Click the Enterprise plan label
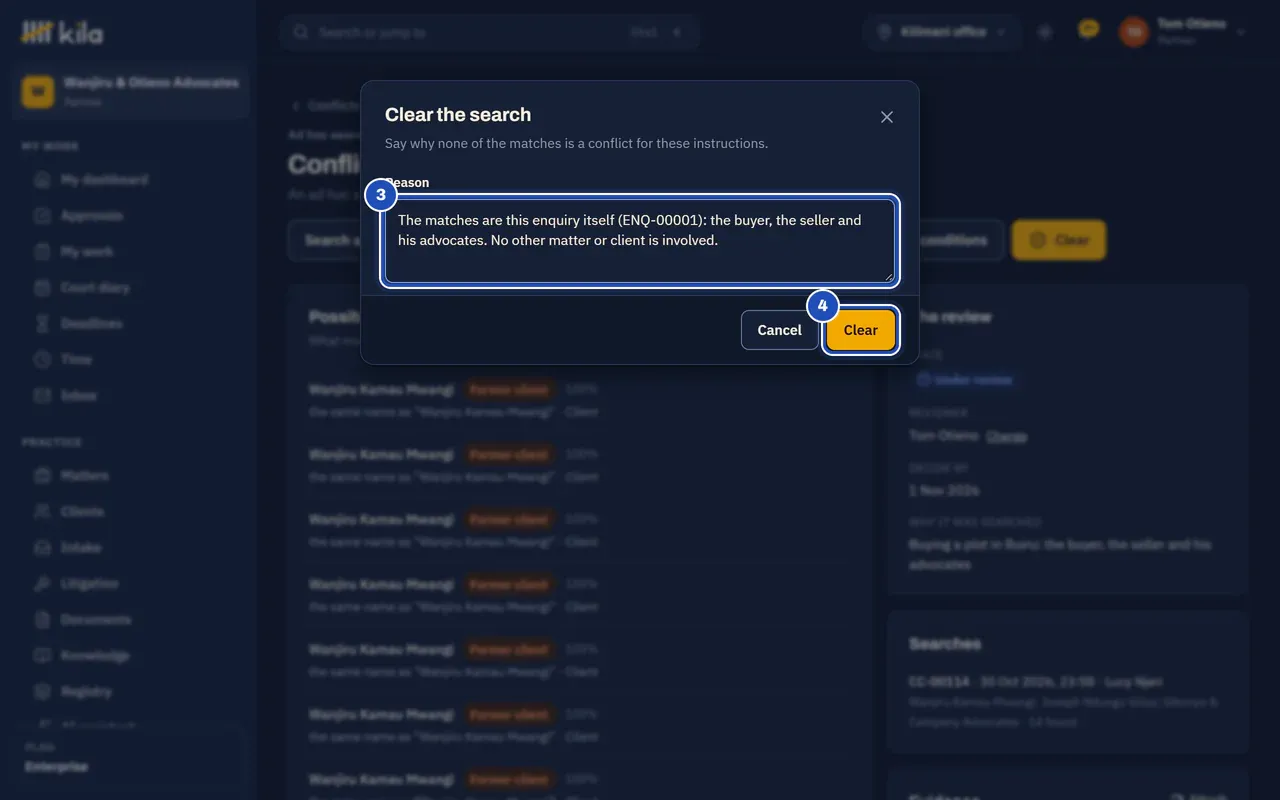Screen dimensions: 1280x800 coord(56,767)
